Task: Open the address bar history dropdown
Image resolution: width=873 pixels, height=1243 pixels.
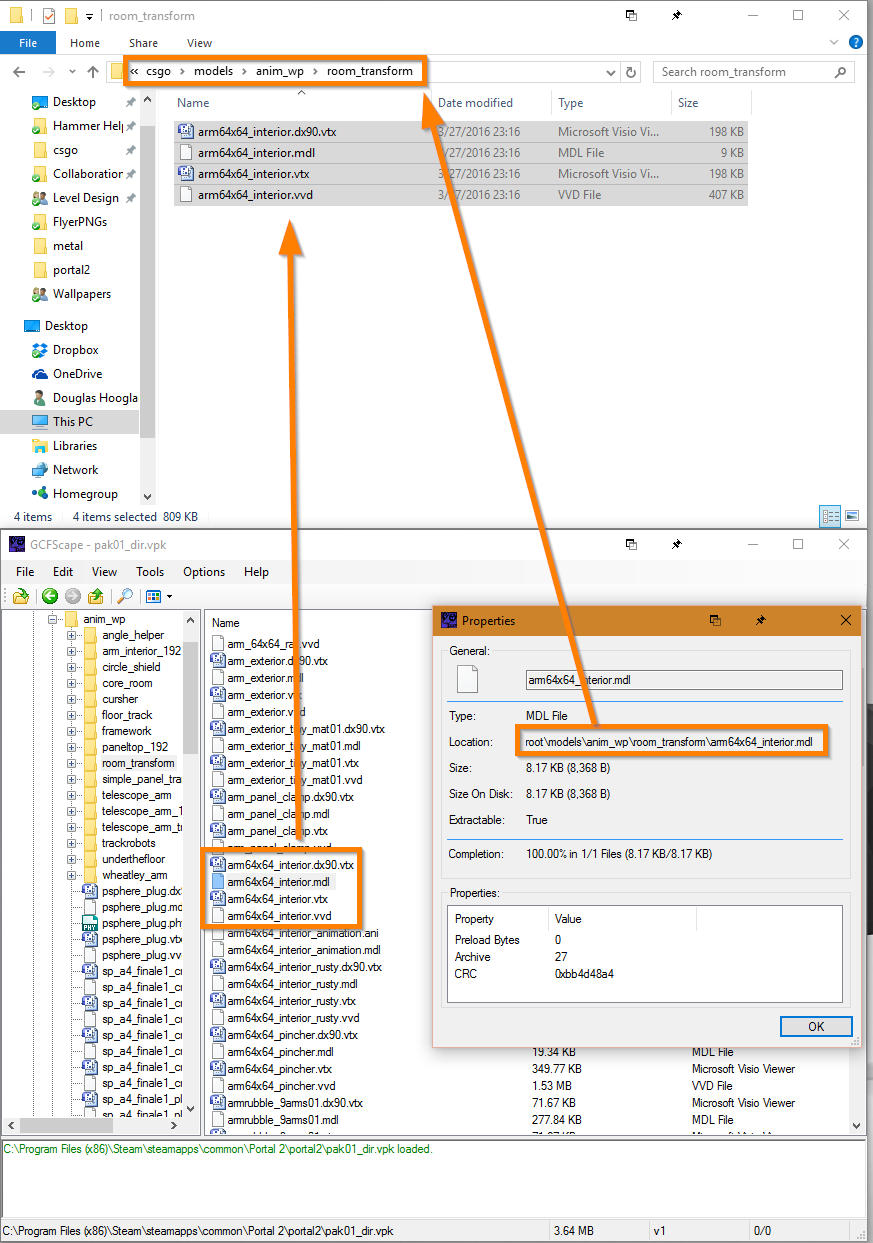Action: click(611, 72)
